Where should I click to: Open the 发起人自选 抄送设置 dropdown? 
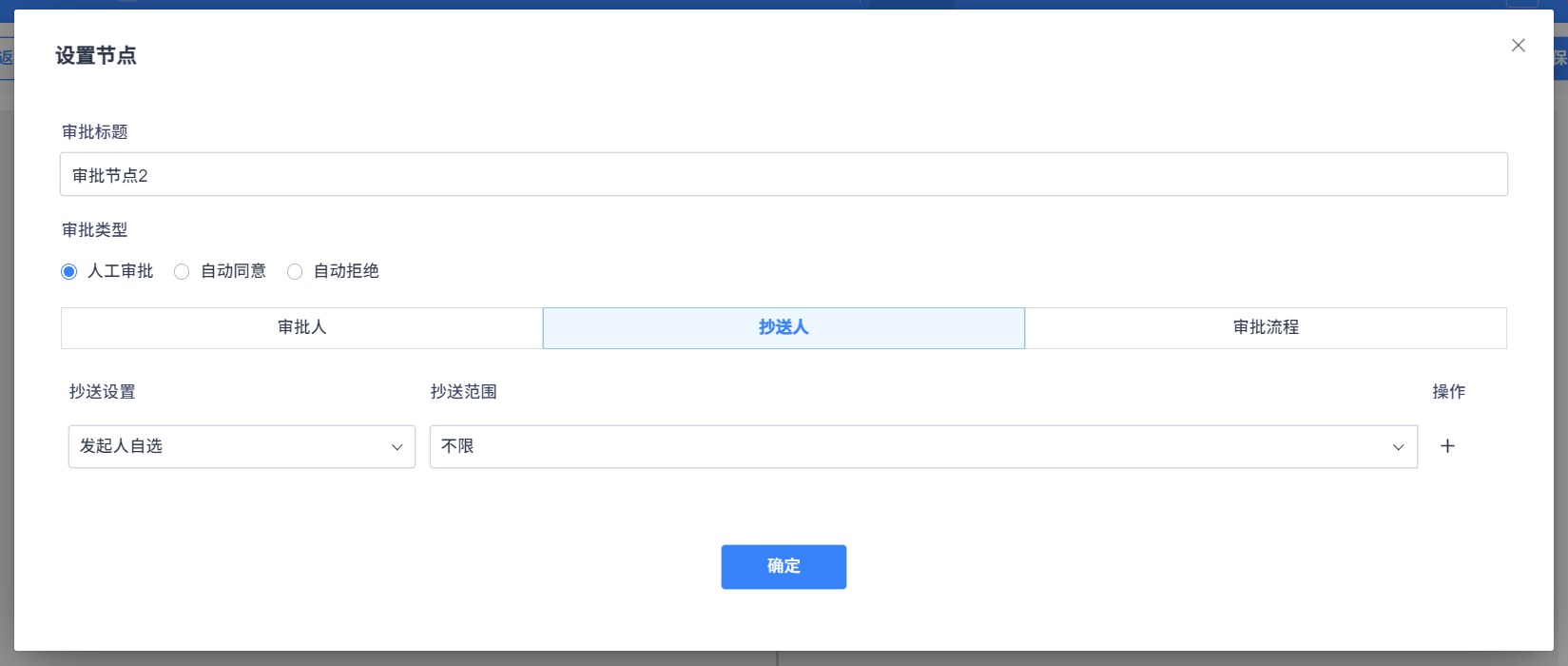[x=242, y=446]
